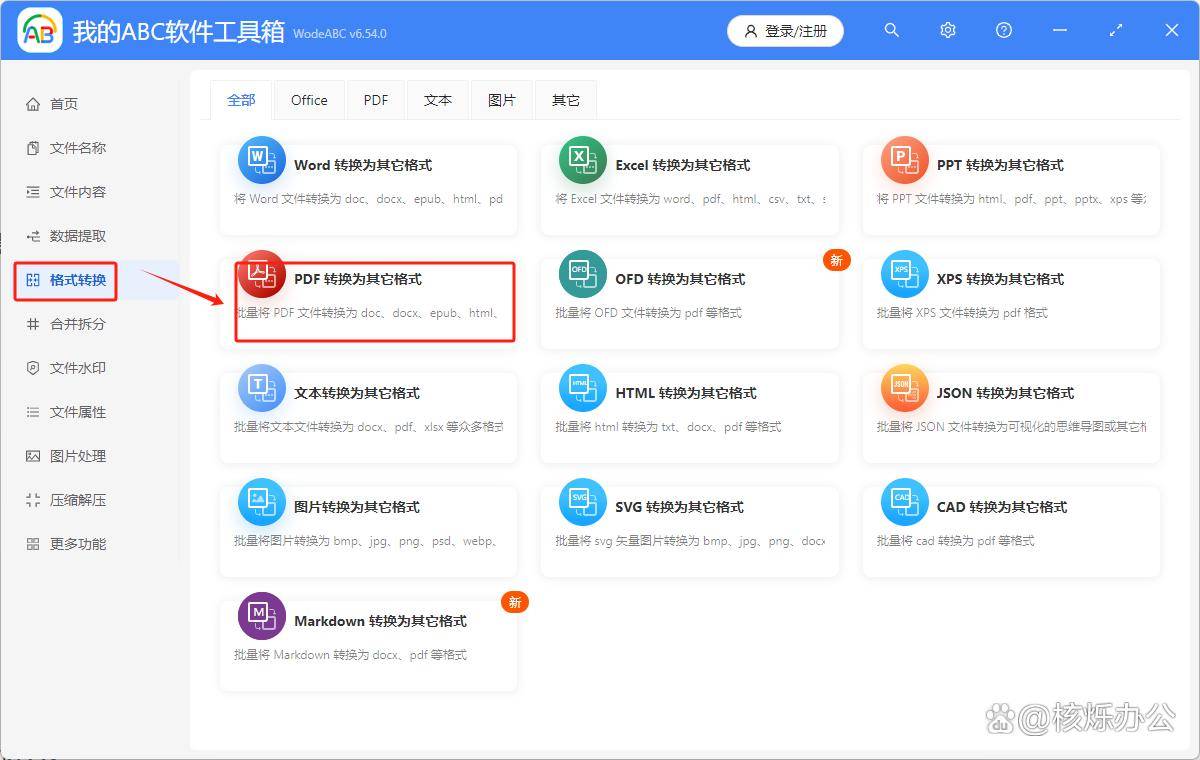Click the 文件名称 sidebar icon
Image resolution: width=1200 pixels, height=760 pixels.
(33, 148)
